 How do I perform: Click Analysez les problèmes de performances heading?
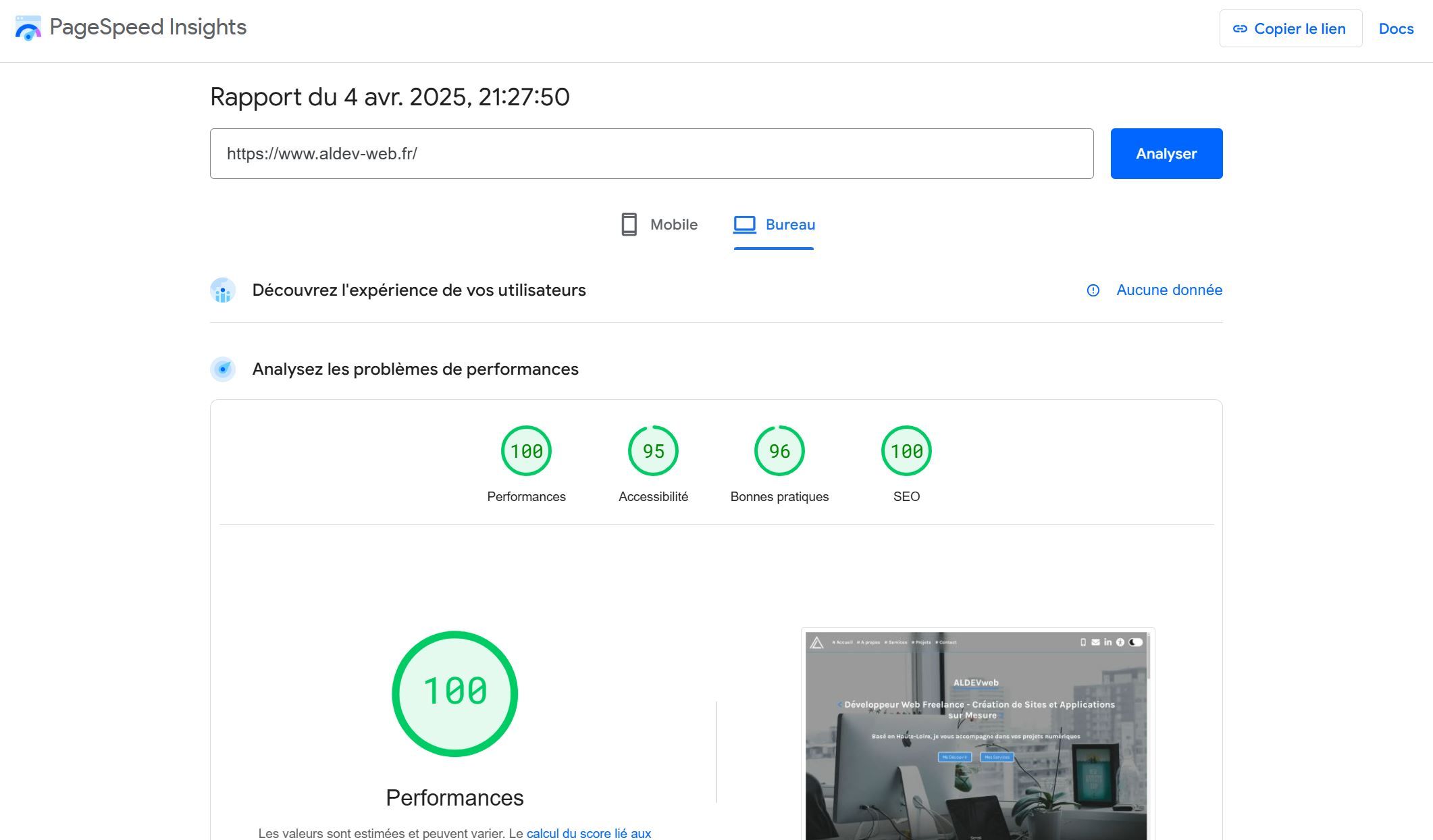415,369
